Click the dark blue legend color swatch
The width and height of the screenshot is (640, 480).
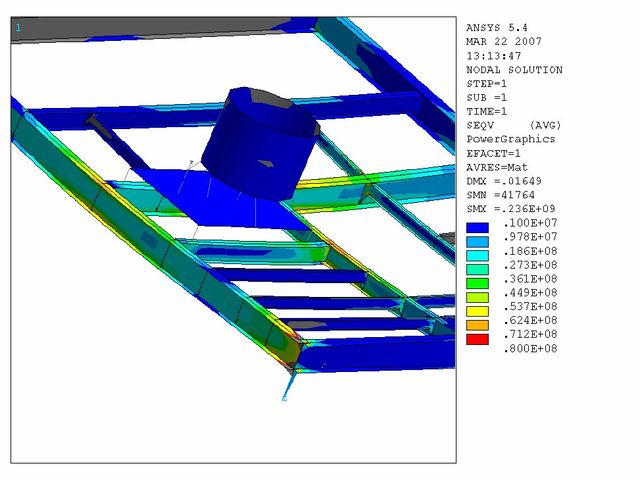coord(479,228)
